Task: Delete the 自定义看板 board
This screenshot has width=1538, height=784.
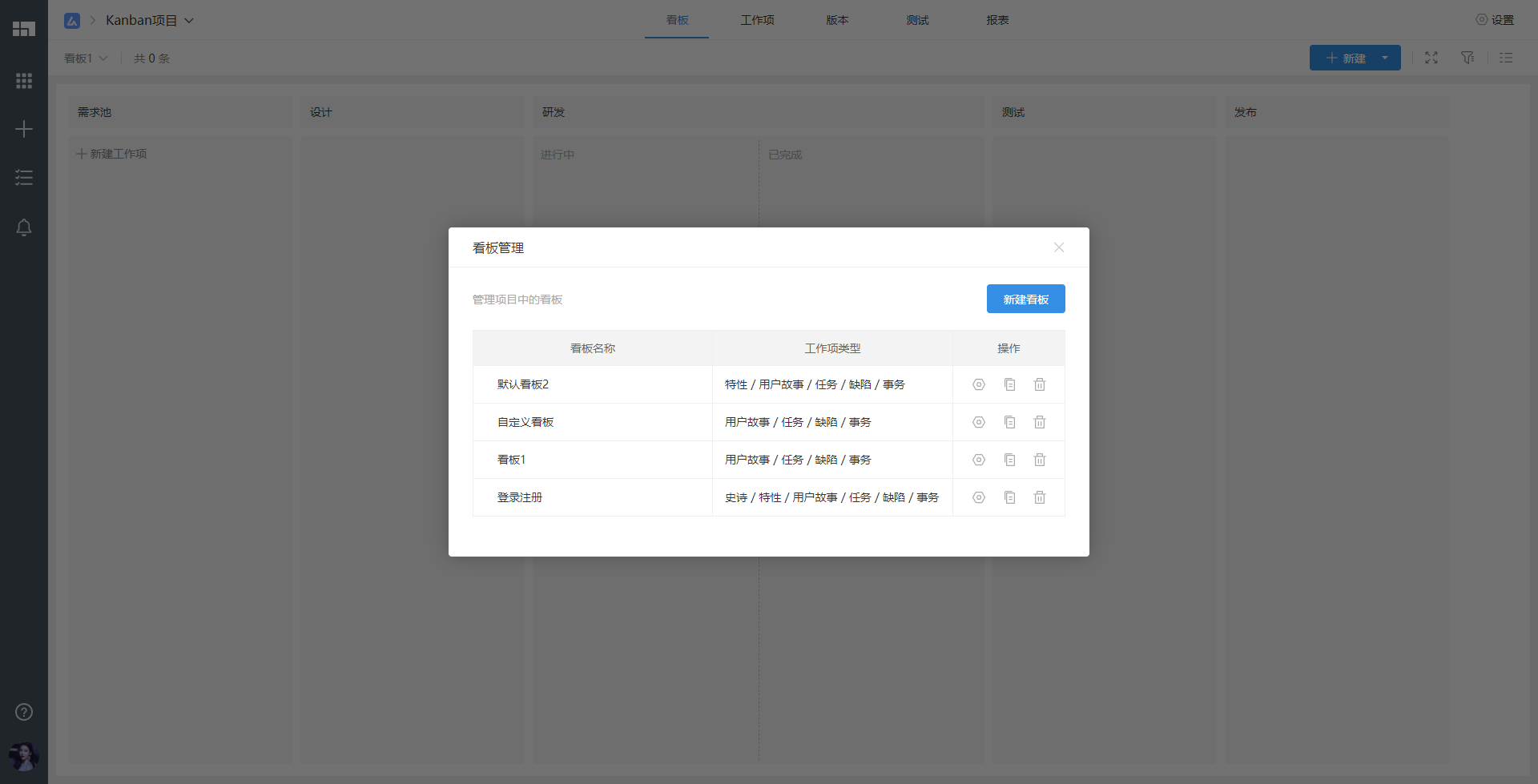Action: 1040,422
